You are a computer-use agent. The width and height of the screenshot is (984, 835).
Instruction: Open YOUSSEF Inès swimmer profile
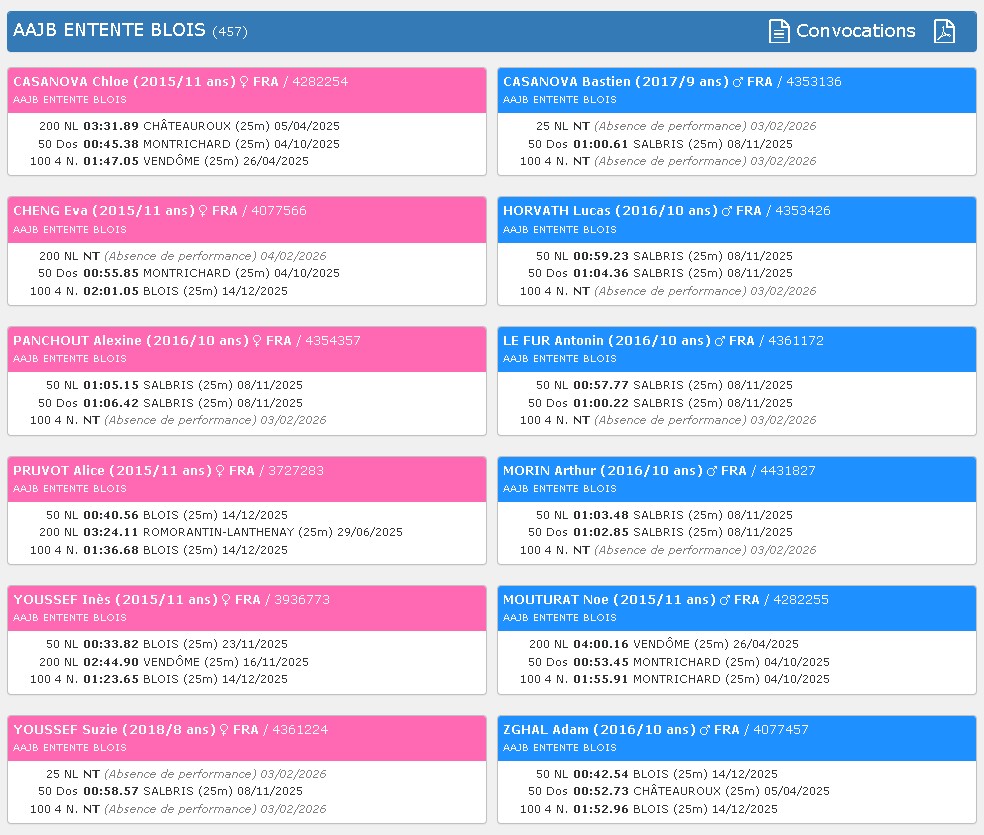coord(113,600)
